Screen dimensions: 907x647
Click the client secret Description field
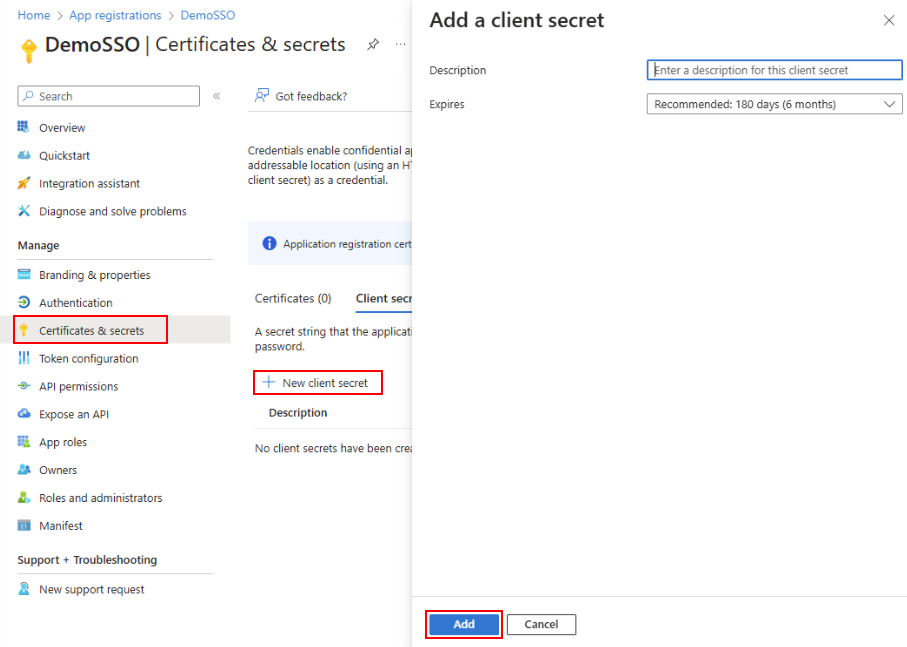coord(774,70)
